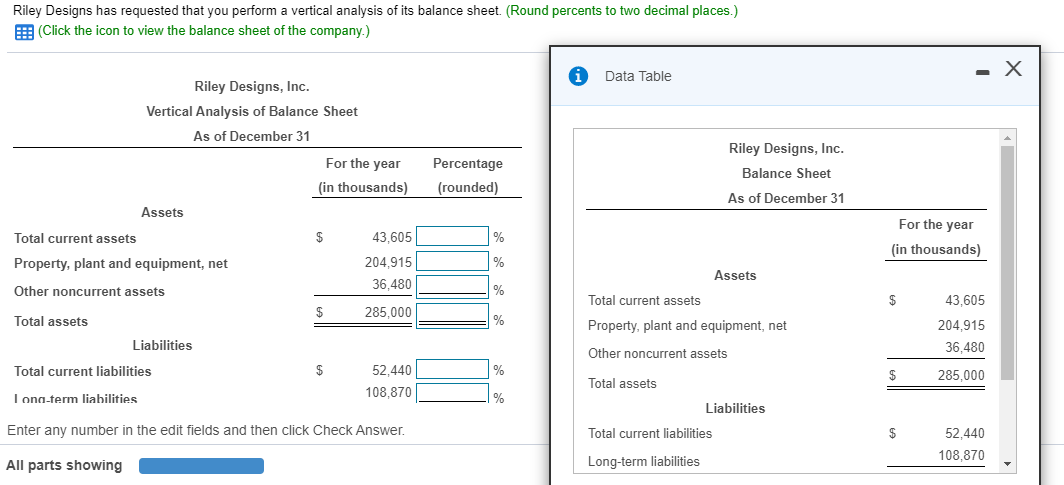The width and height of the screenshot is (1064, 485).
Task: Click the Data Table title text
Action: tap(638, 77)
